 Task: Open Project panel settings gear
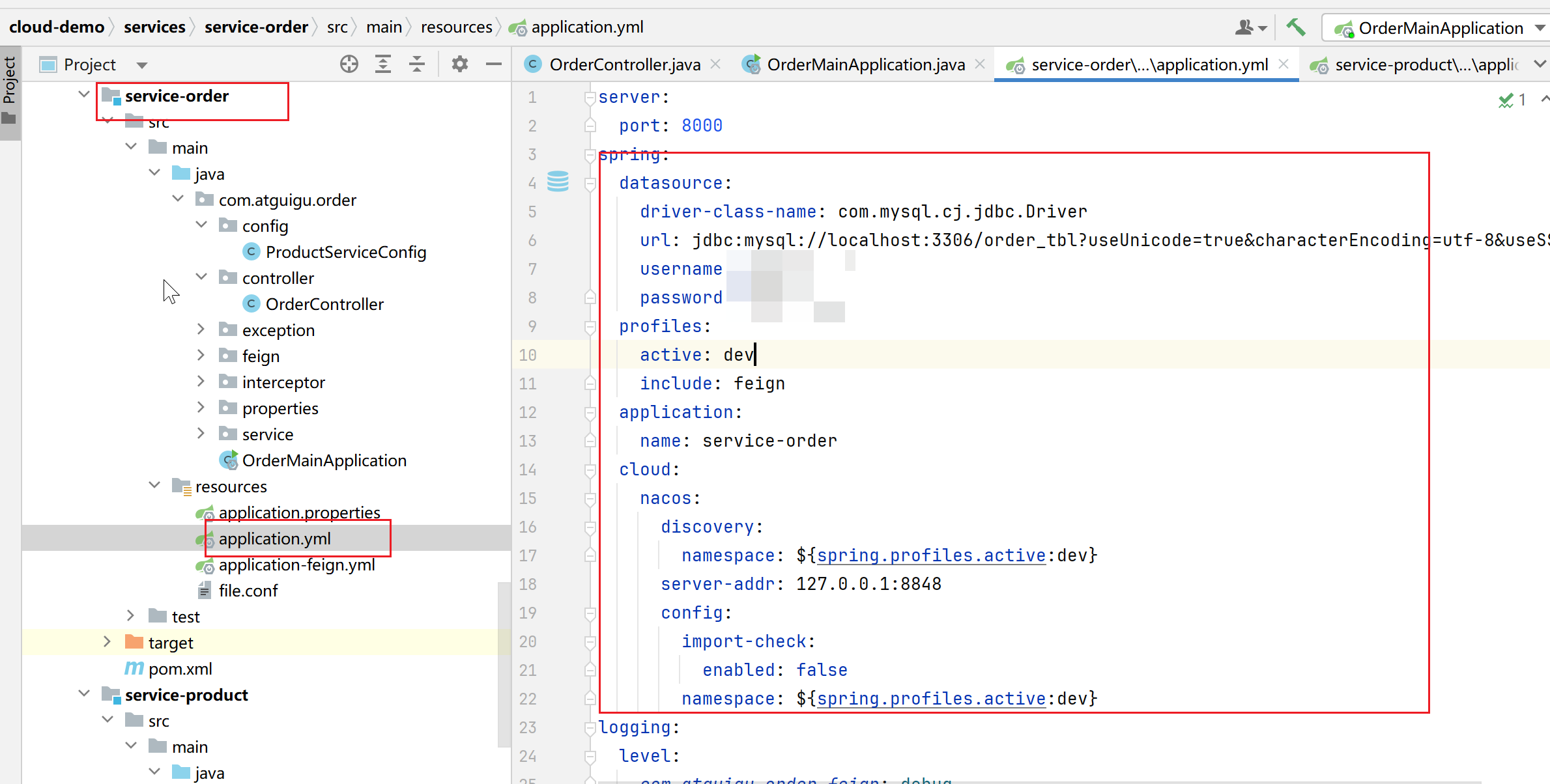click(x=460, y=64)
